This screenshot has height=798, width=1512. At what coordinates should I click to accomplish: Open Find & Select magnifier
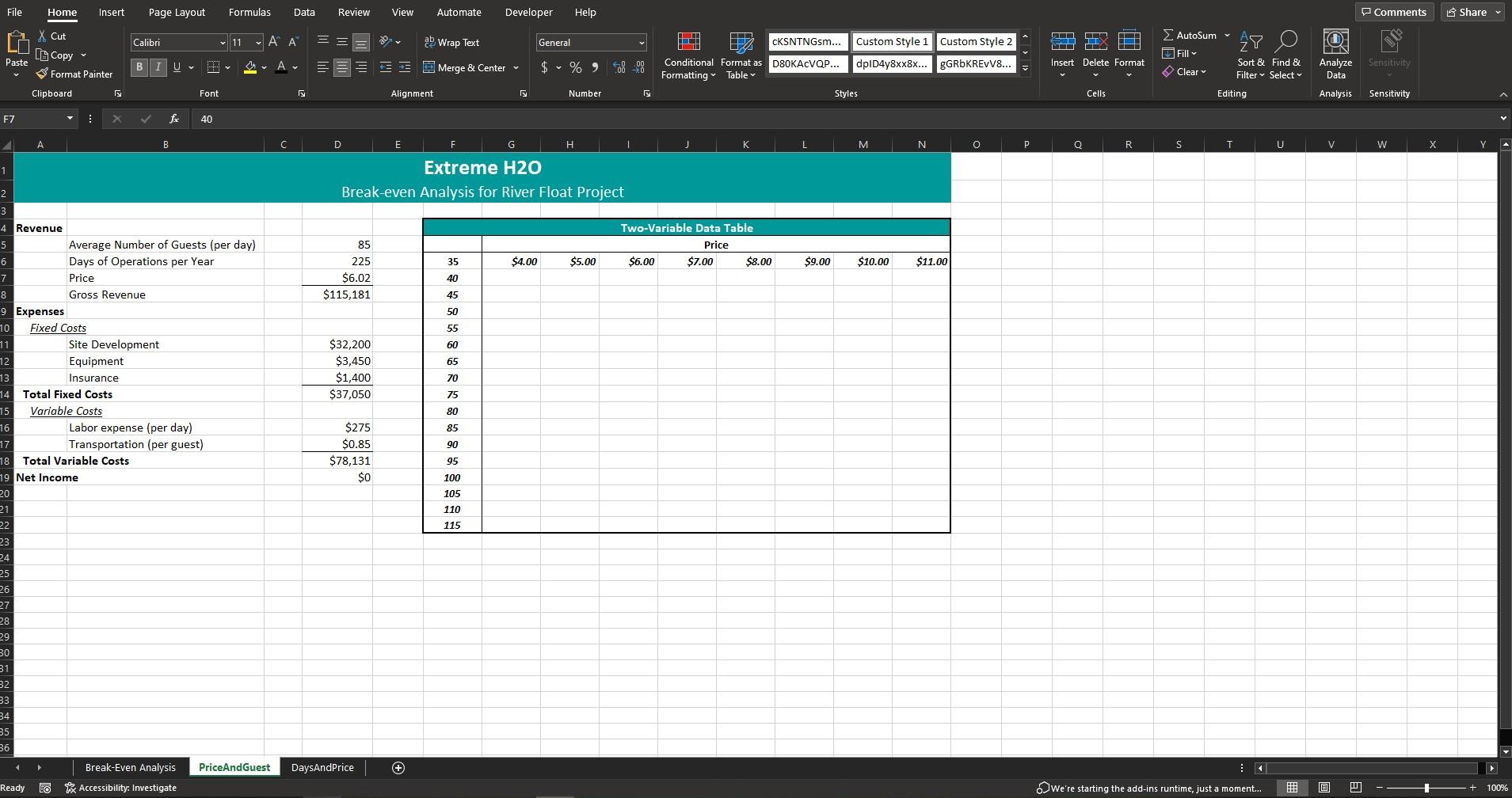[1286, 55]
